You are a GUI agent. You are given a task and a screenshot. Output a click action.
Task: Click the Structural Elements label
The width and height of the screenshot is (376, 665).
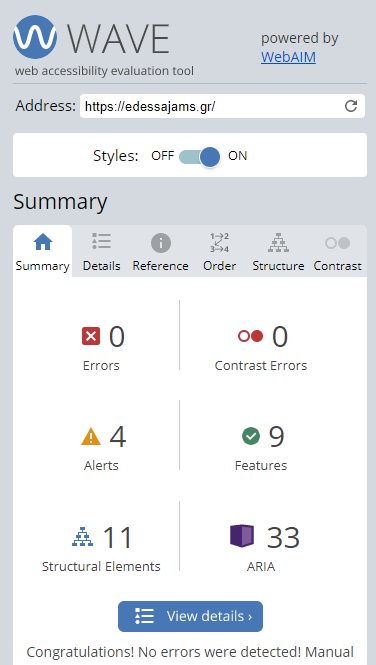coord(101,566)
